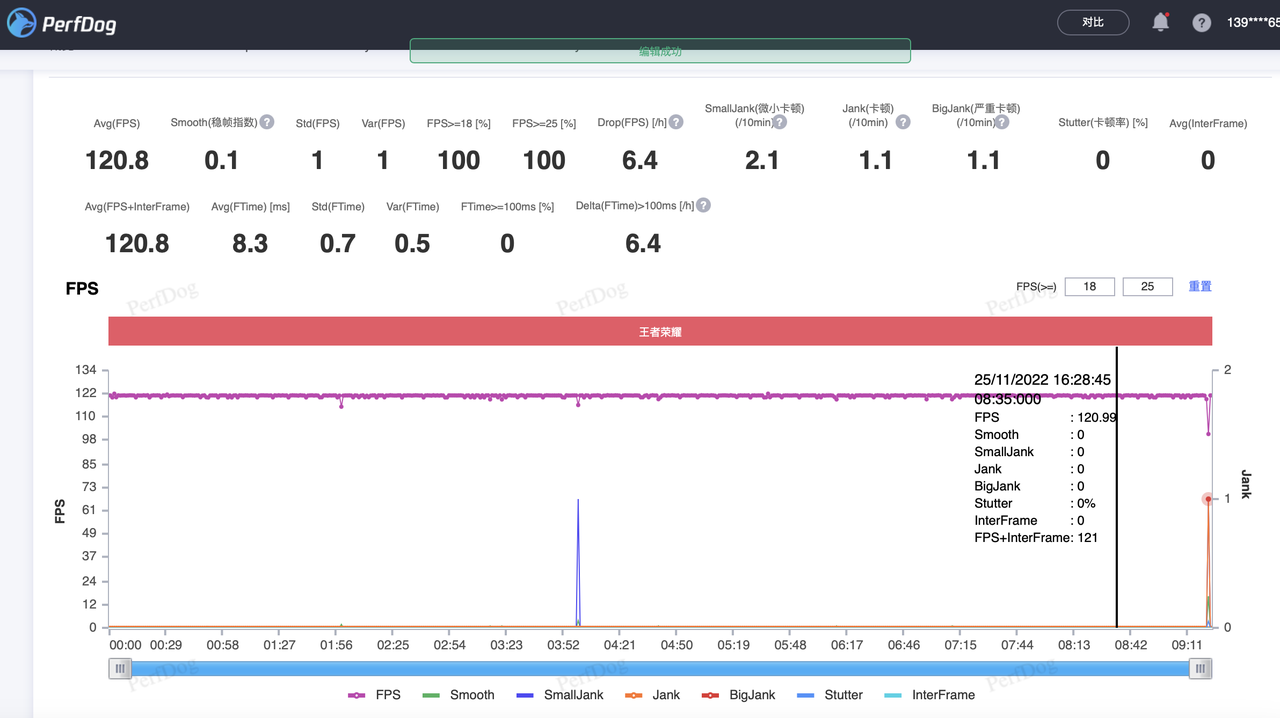1280x718 pixels.
Task: Click the FPS threshold field showing 18
Action: (1089, 286)
